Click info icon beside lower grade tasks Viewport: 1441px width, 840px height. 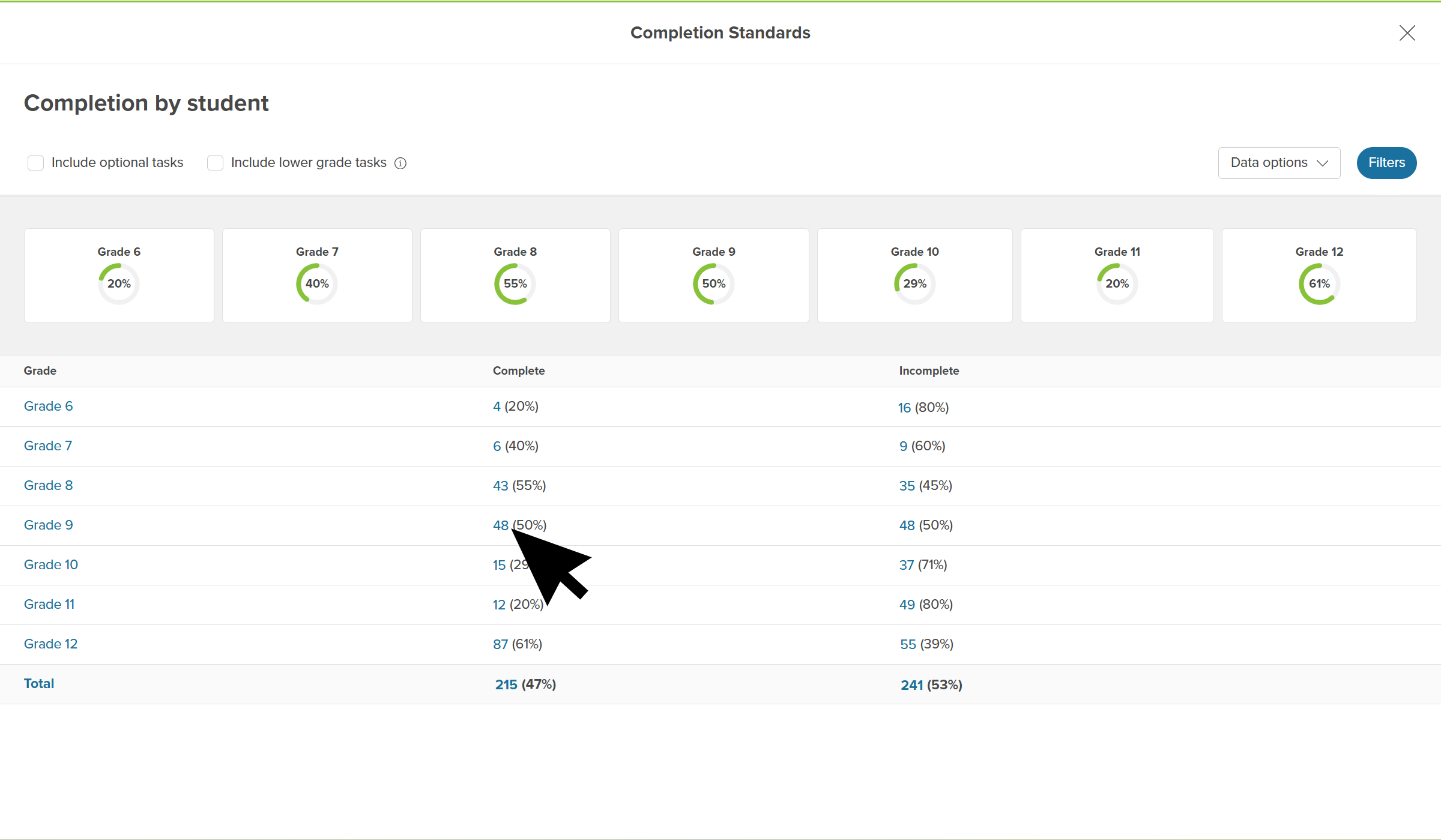click(400, 163)
